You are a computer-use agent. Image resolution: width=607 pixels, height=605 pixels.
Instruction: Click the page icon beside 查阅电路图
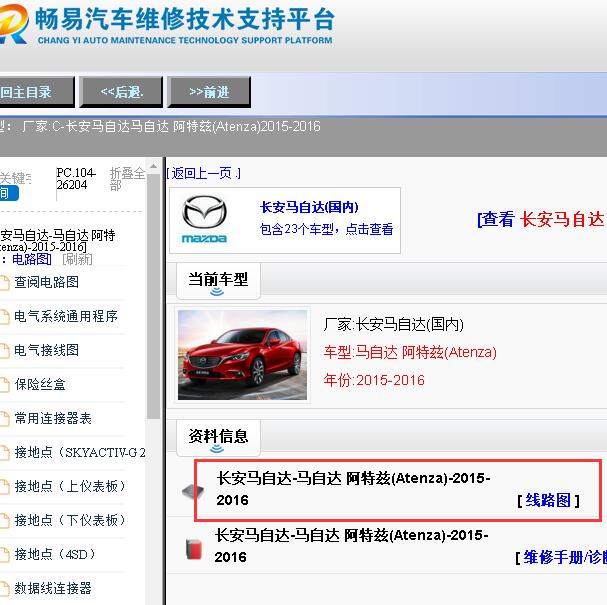[4, 283]
